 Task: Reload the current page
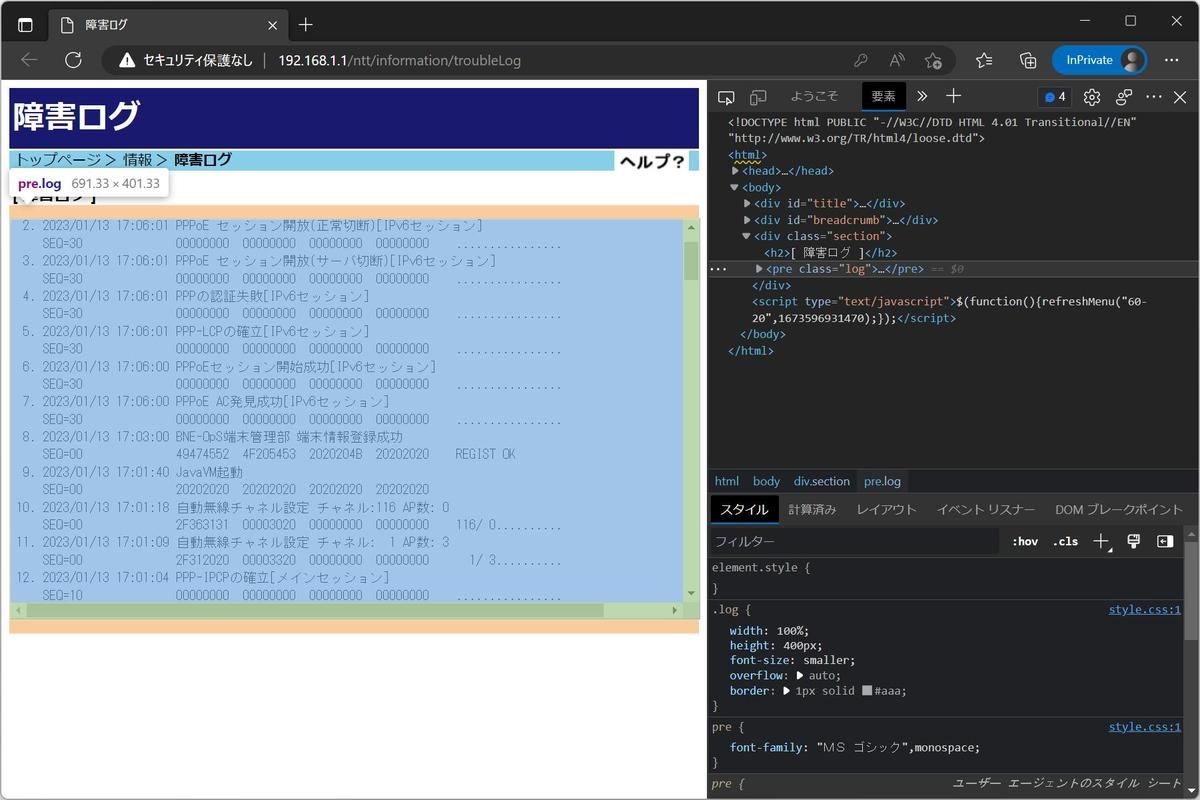coord(73,60)
